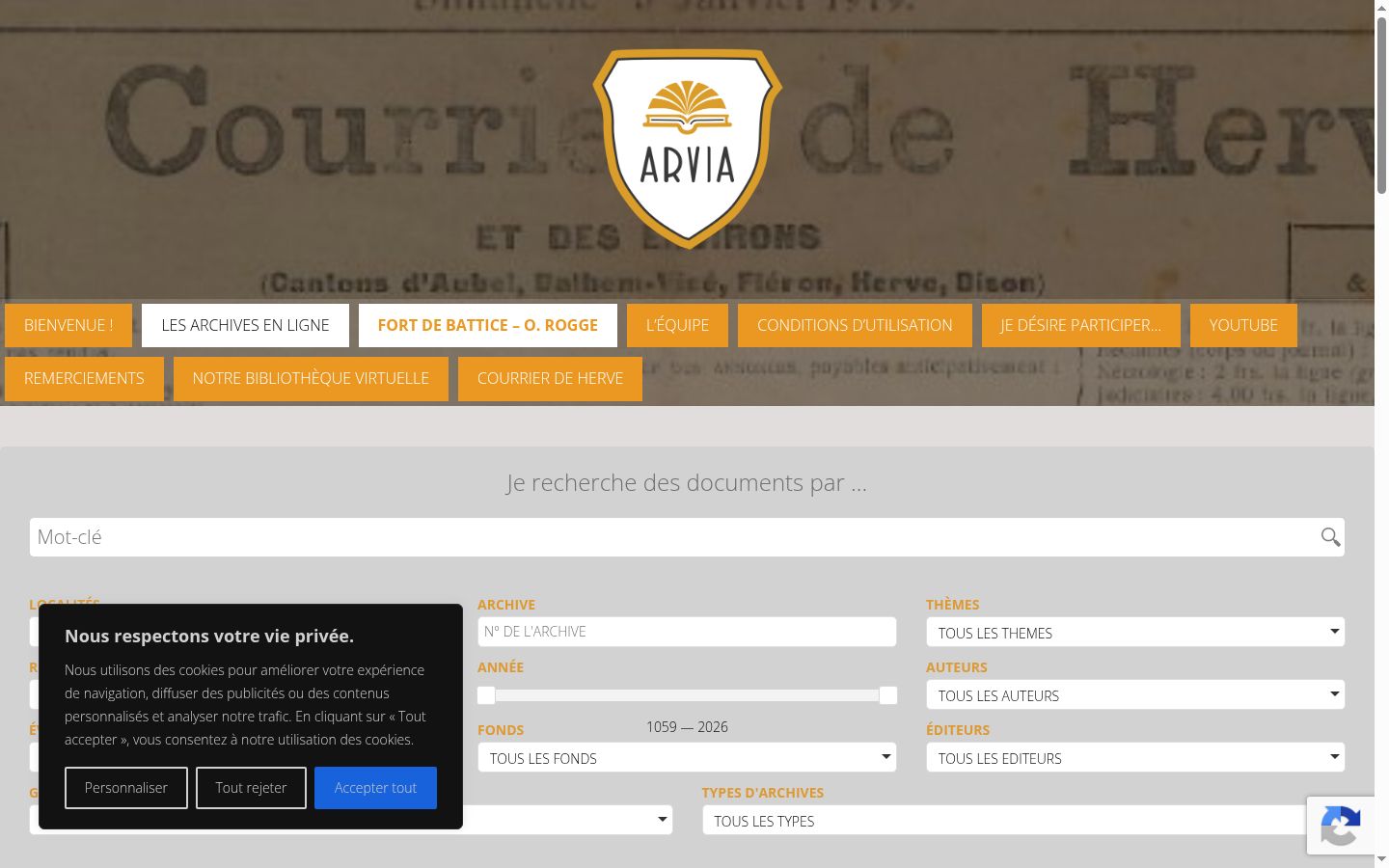1389x868 pixels.
Task: Open the Bienvenue ! menu item
Action: (68, 325)
